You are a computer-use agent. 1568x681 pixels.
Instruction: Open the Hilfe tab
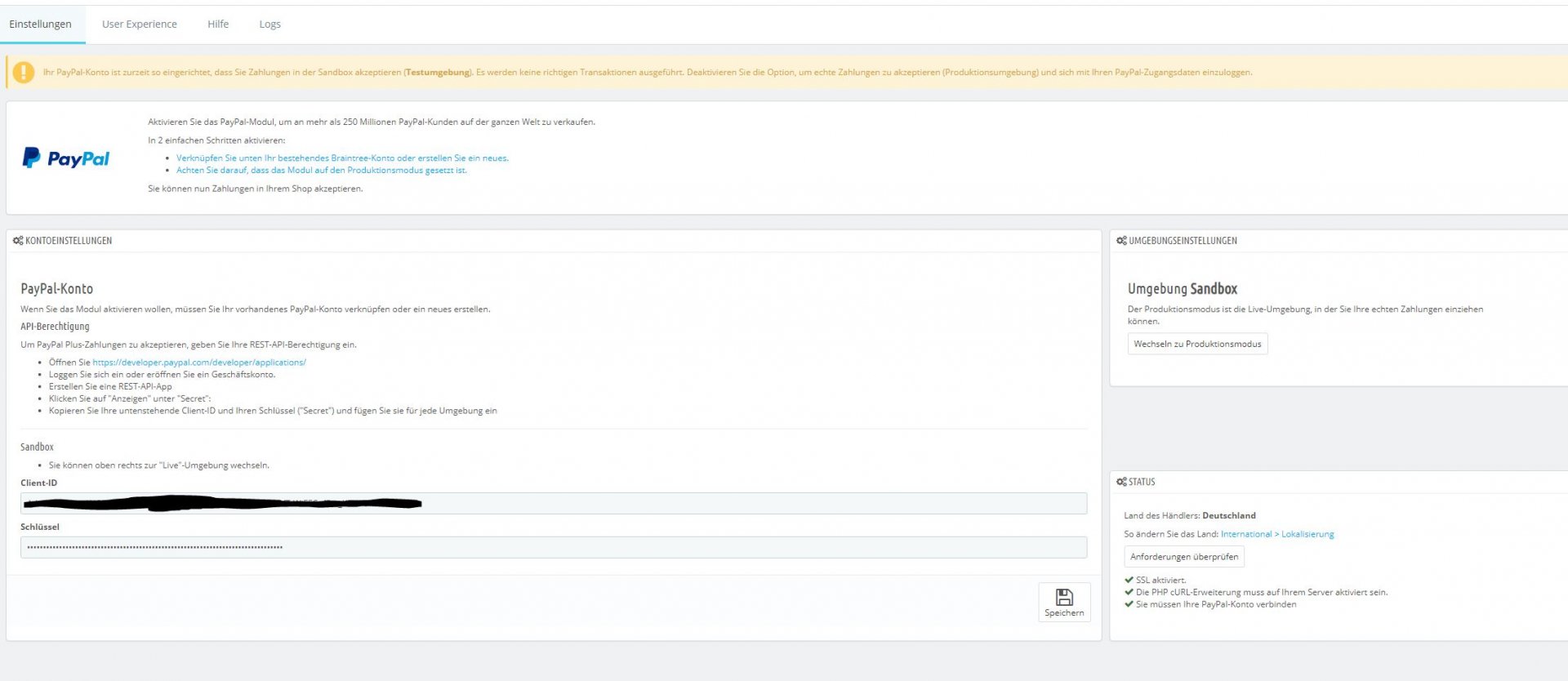(218, 24)
